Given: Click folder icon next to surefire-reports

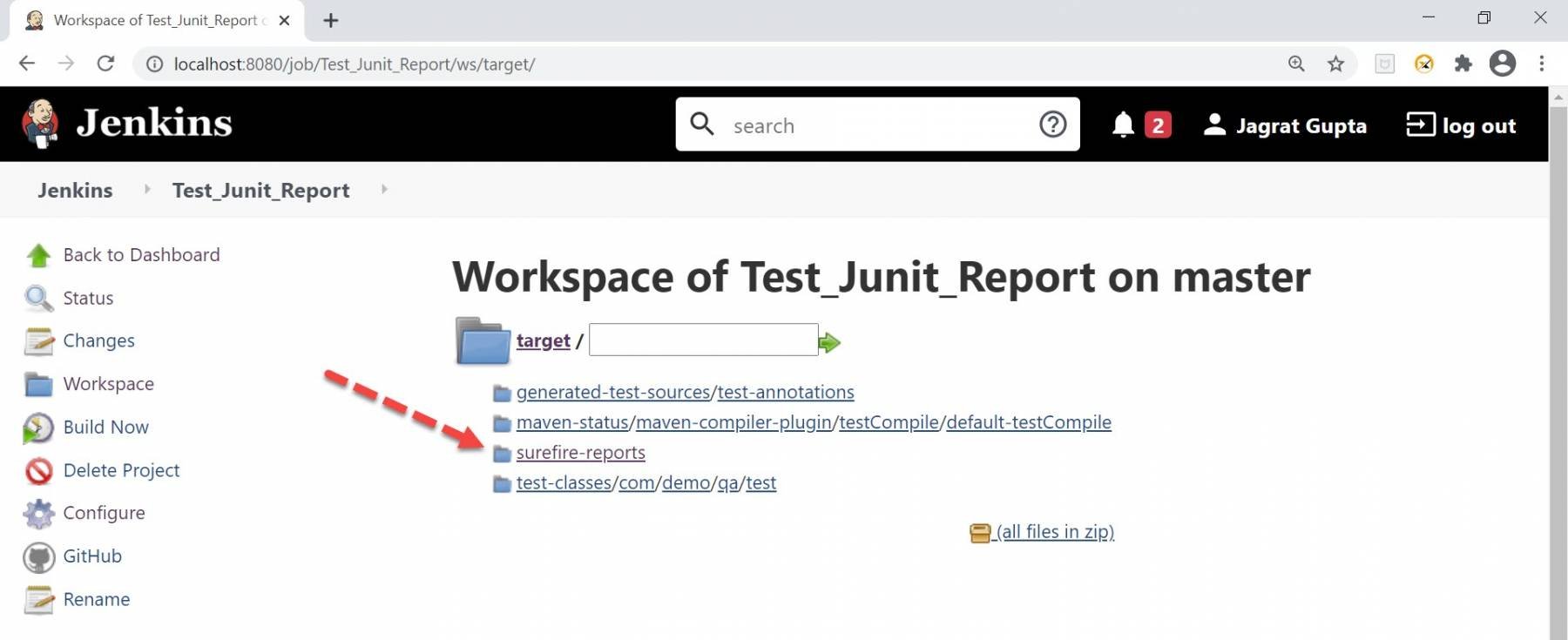Looking at the screenshot, I should click(x=502, y=454).
